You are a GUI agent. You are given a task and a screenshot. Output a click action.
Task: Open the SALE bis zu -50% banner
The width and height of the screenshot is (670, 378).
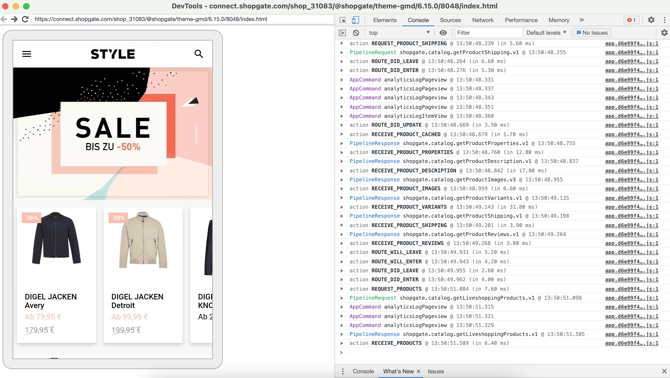click(113, 134)
